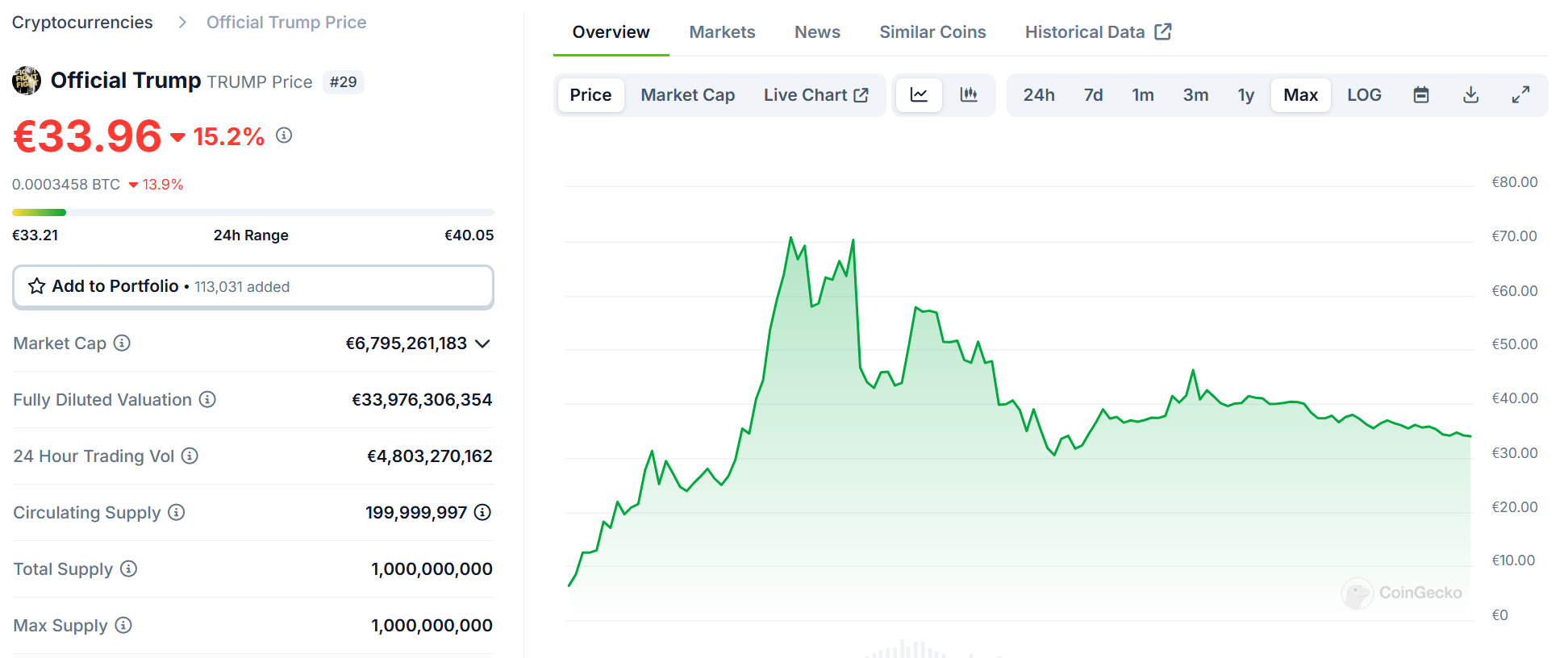1568x658 pixels.
Task: Click the download chart data icon
Action: coord(1471,95)
